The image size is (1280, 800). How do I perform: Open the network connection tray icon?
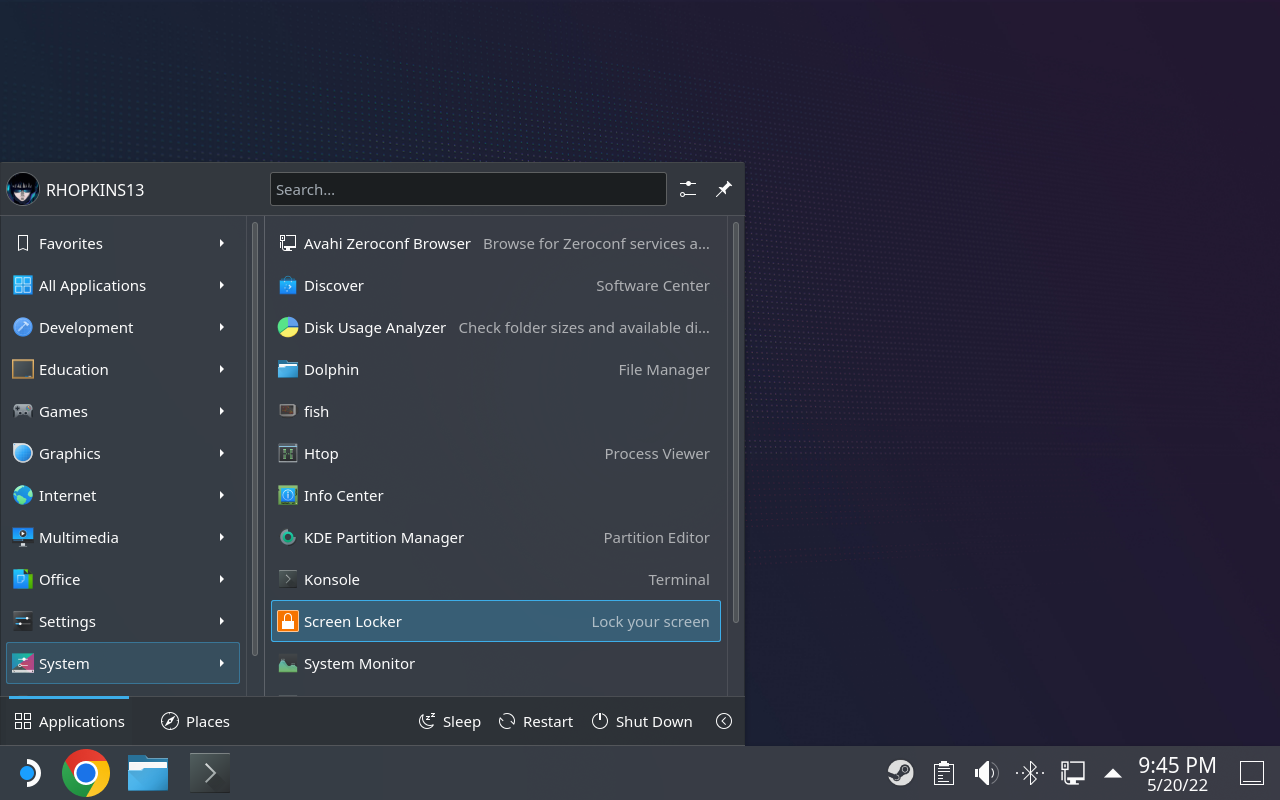1073,772
